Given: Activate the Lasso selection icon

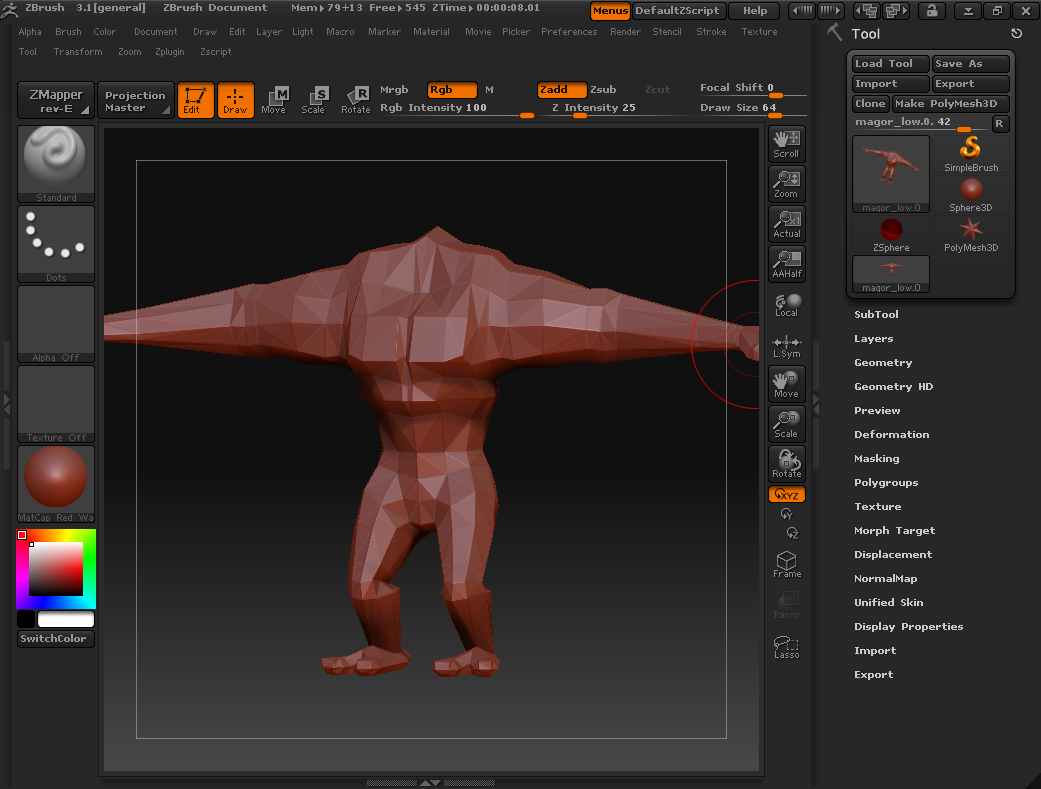Looking at the screenshot, I should click(x=786, y=647).
